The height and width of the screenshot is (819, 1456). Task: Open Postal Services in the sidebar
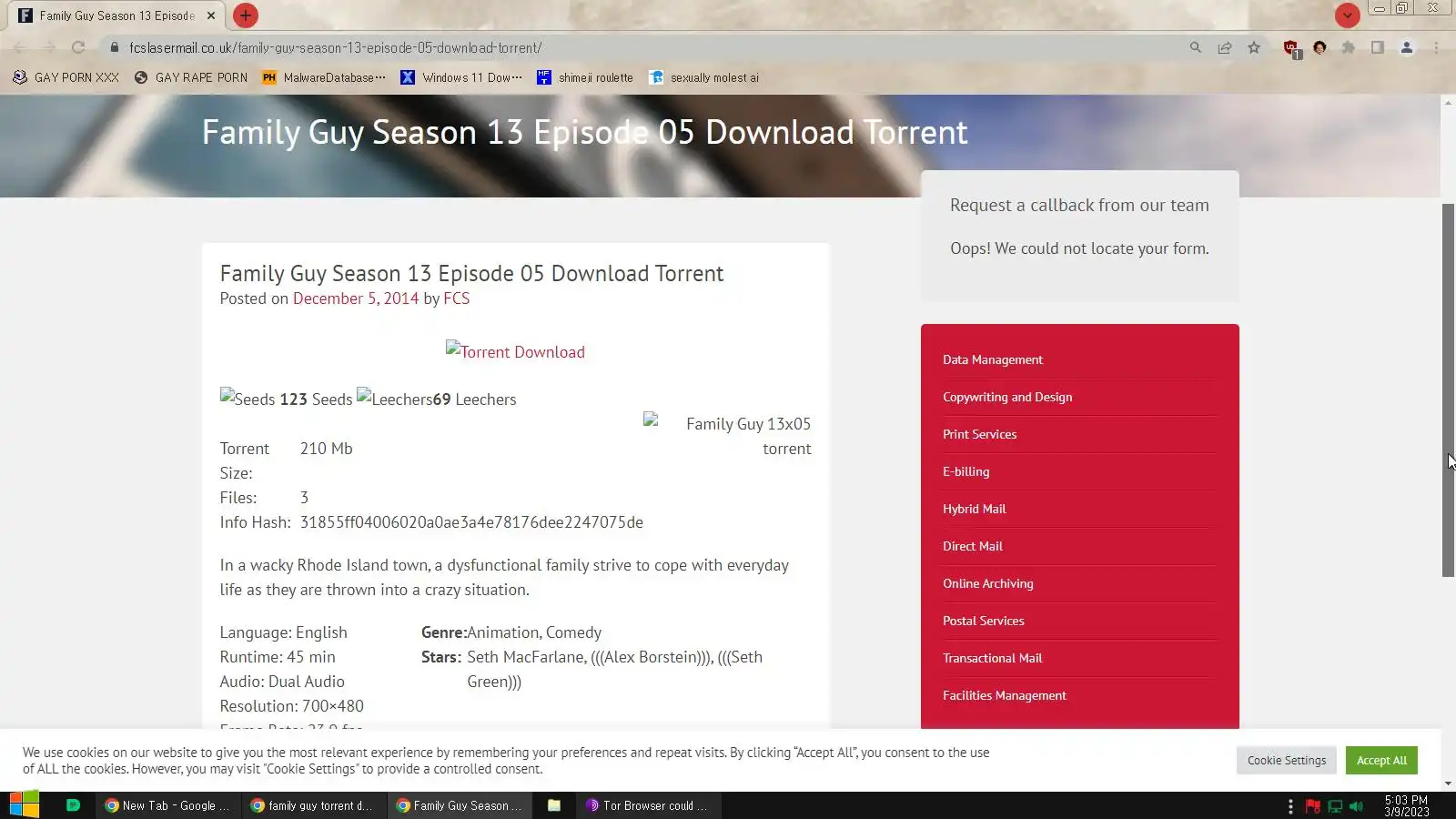point(984,621)
